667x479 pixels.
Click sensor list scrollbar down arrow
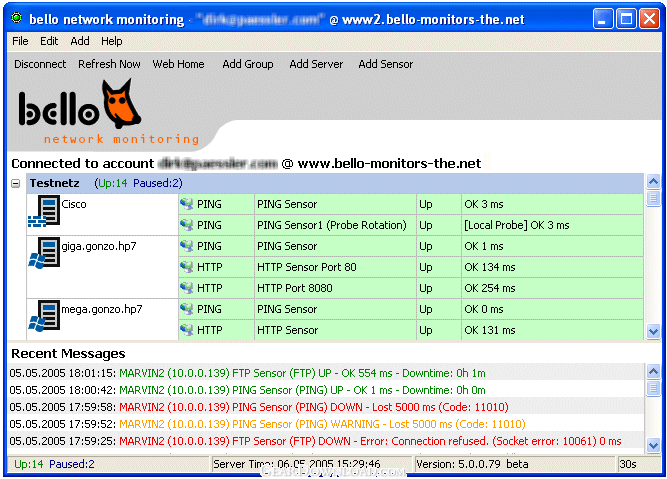click(x=653, y=331)
